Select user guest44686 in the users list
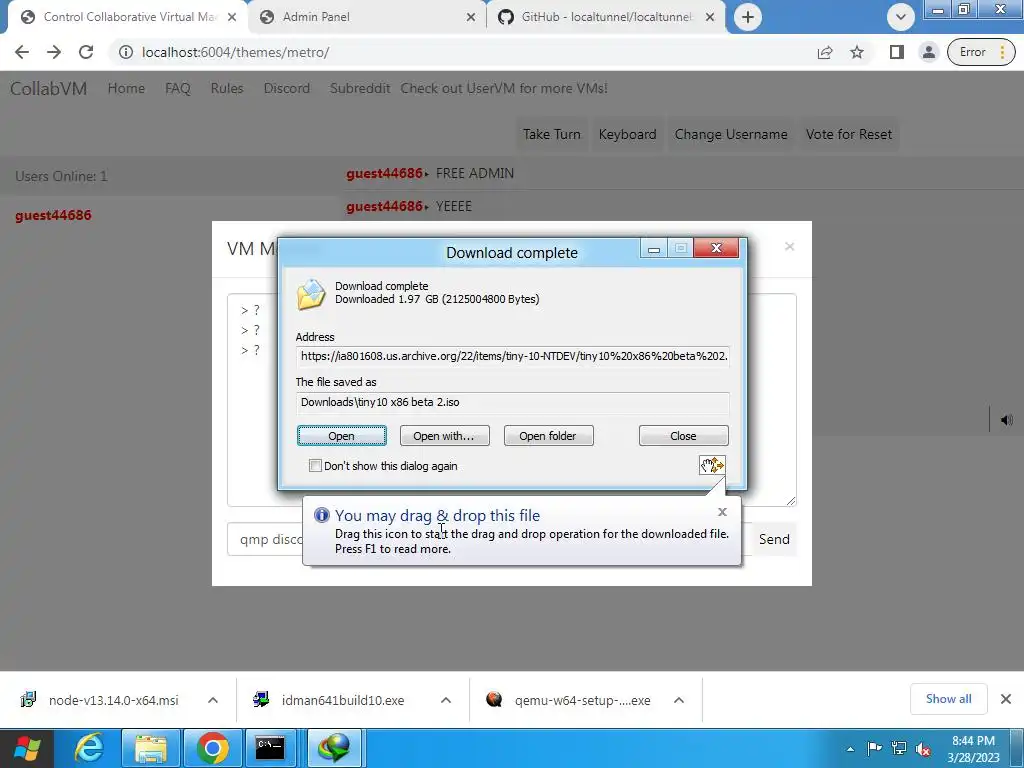The width and height of the screenshot is (1024, 768). tap(53, 216)
